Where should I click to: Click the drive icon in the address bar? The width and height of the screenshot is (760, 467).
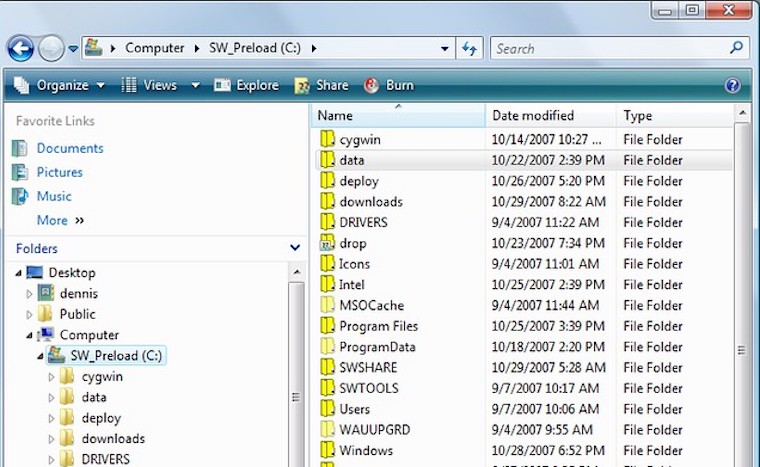(94, 48)
